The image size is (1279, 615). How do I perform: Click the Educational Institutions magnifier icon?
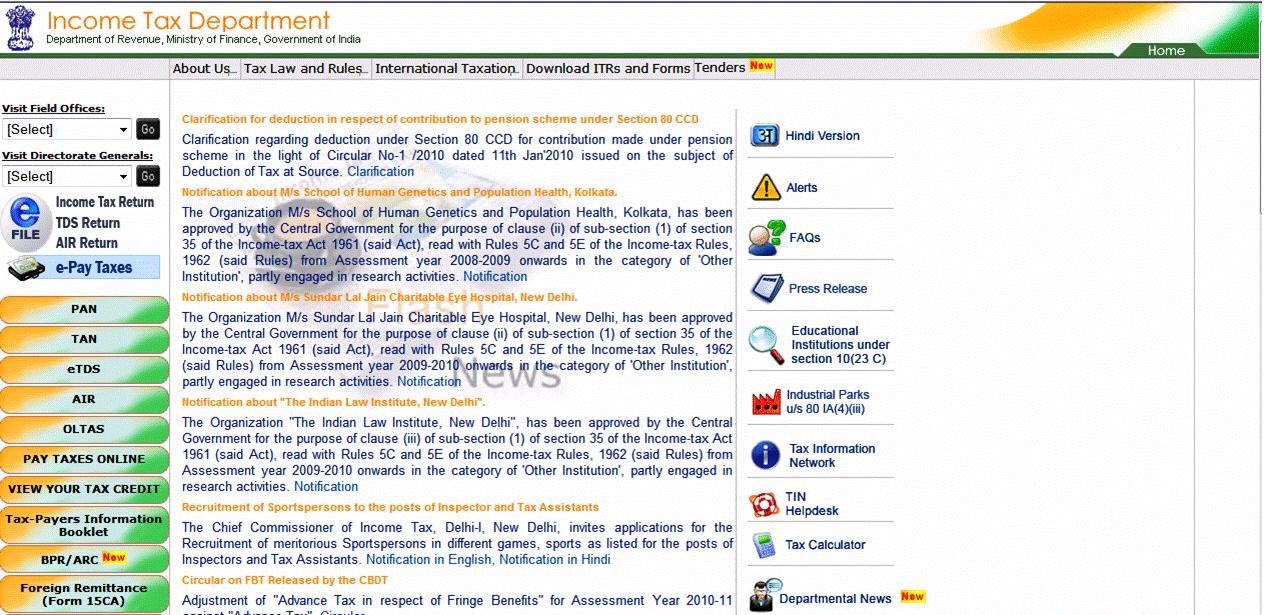click(766, 344)
